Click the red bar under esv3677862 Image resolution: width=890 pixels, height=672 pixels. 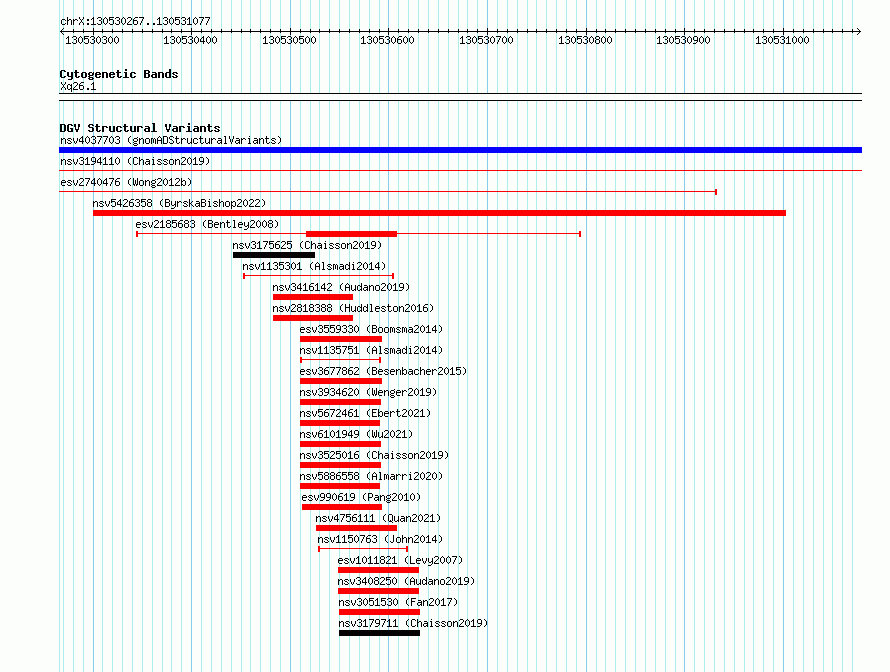[341, 381]
